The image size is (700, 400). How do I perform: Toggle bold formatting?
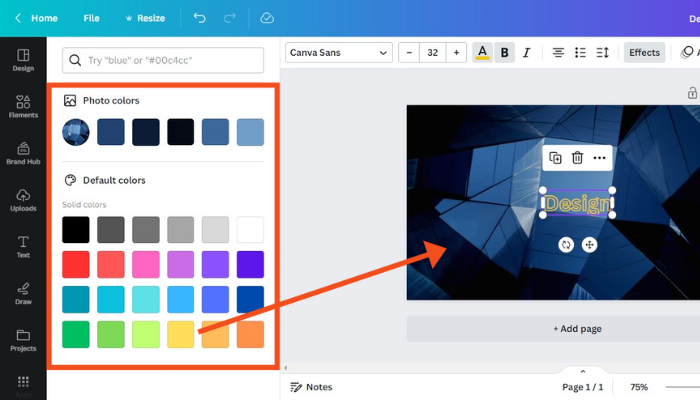(x=504, y=53)
